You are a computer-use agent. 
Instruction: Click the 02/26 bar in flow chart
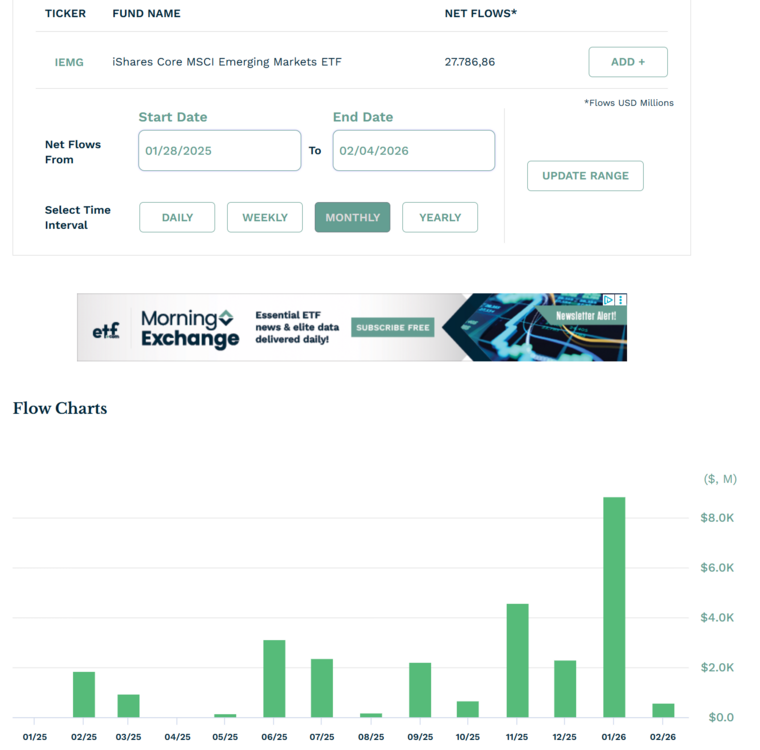click(663, 710)
